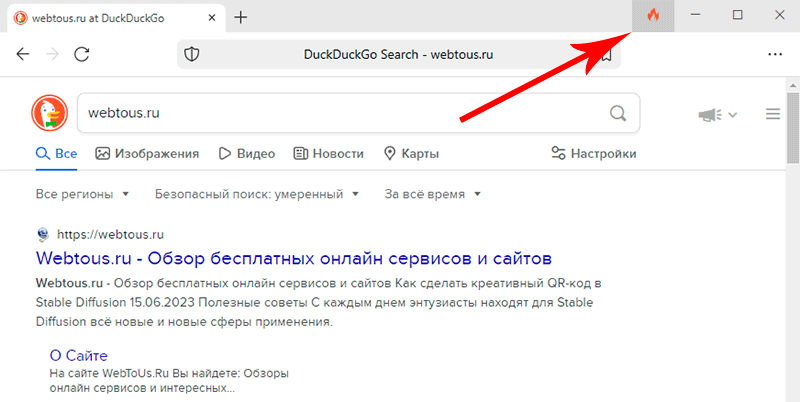Click the address bar showing DuckDuckGo Search
This screenshot has height=402, width=800.
398,55
